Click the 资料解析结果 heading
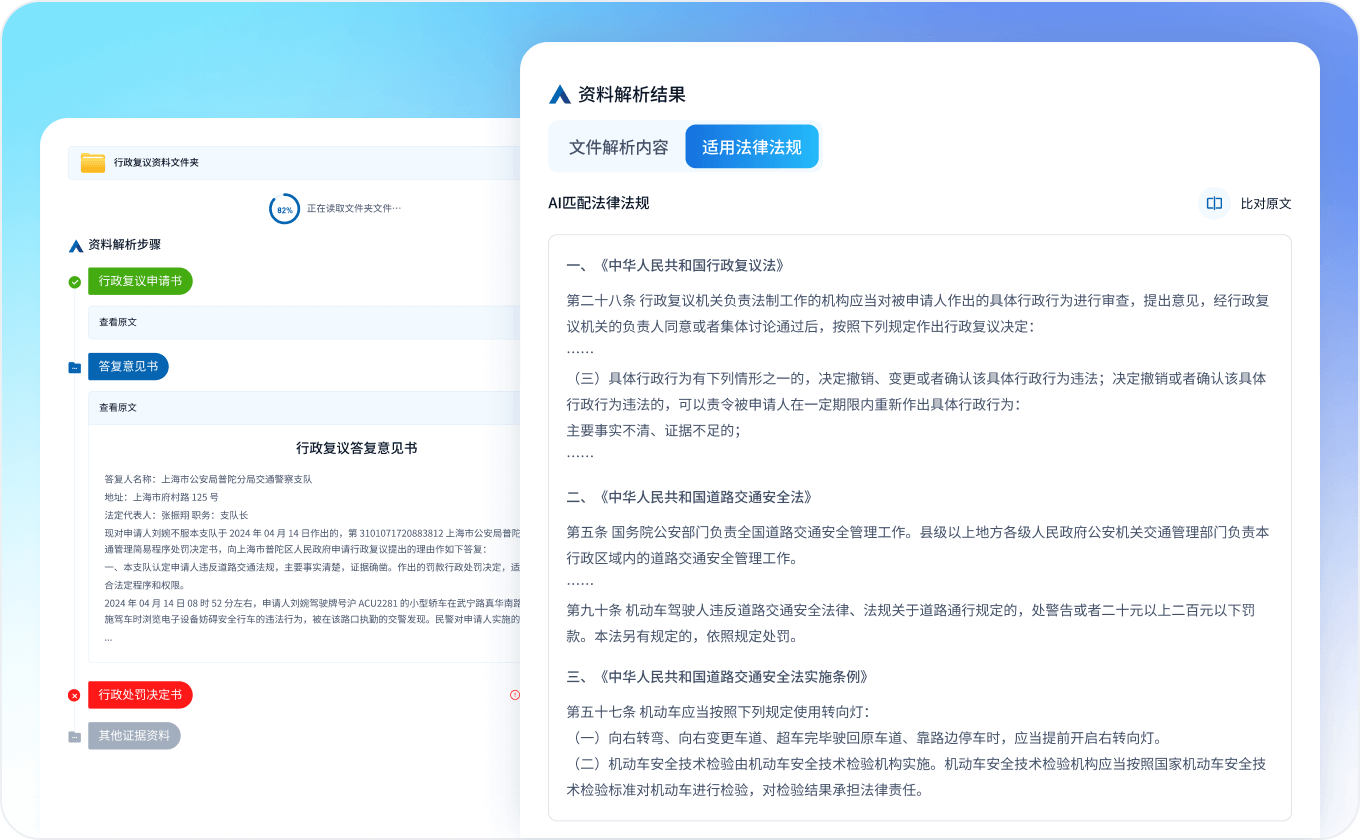 coord(632,95)
